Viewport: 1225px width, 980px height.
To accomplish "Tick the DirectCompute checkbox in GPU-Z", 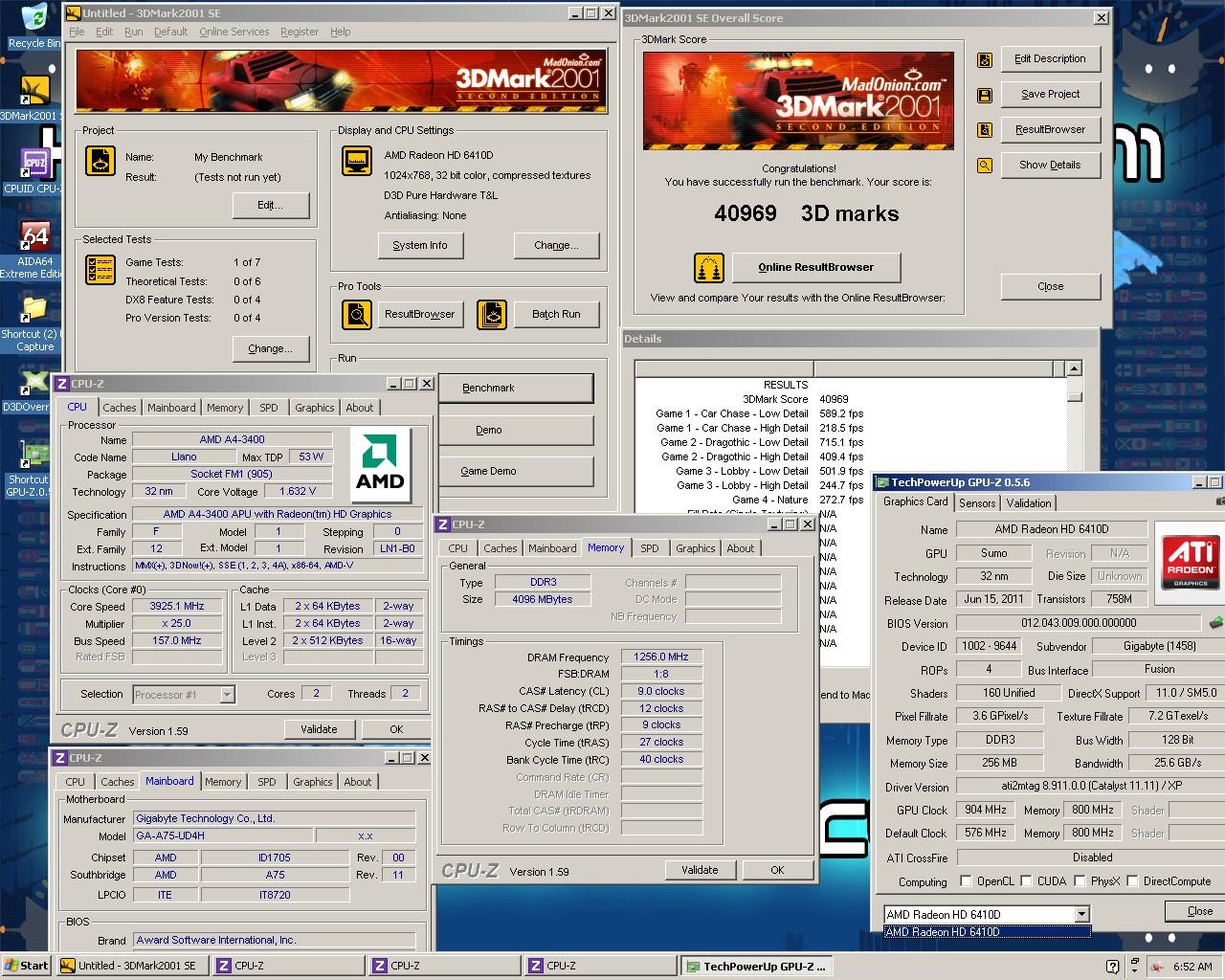I will (x=1132, y=881).
